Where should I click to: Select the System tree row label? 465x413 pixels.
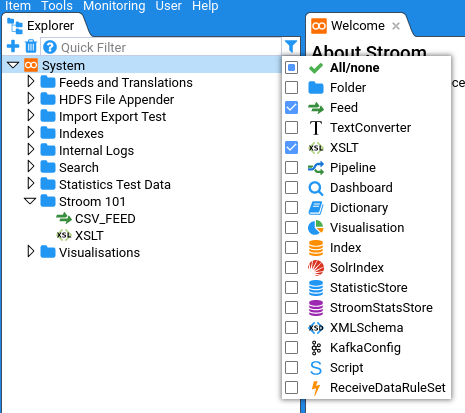63,66
